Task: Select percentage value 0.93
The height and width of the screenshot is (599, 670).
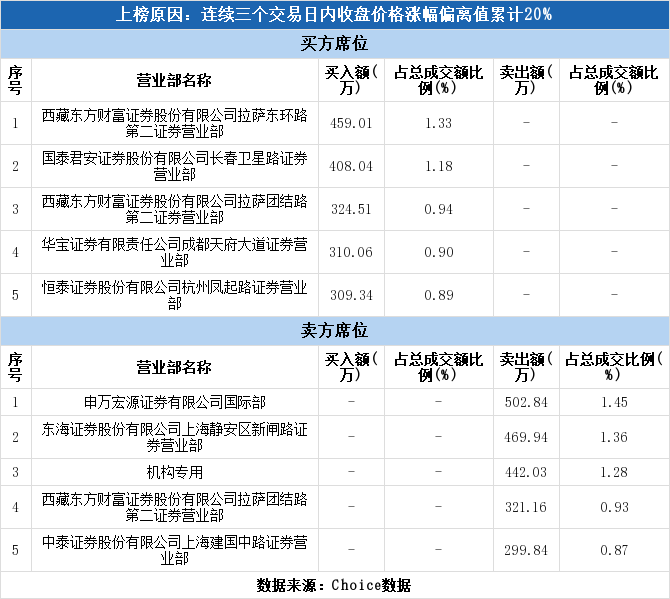Action: (614, 508)
